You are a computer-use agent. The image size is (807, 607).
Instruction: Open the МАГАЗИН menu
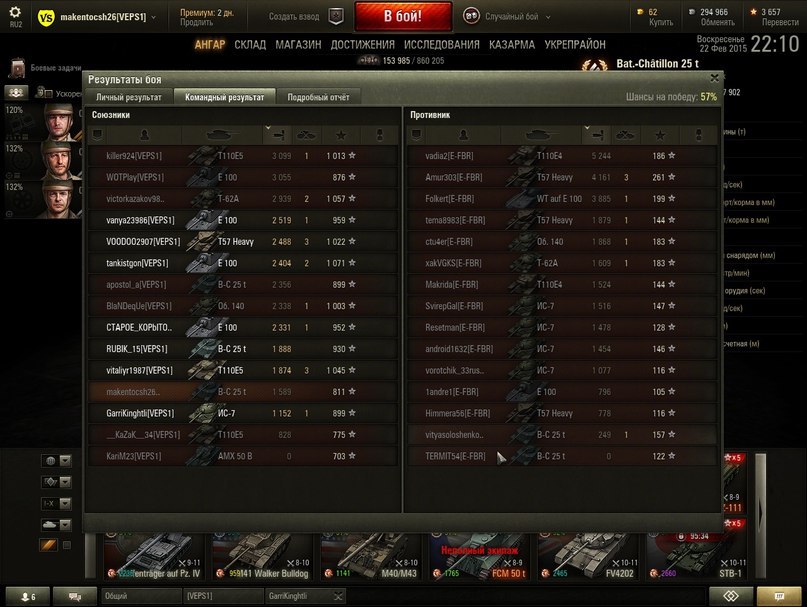[x=298, y=45]
